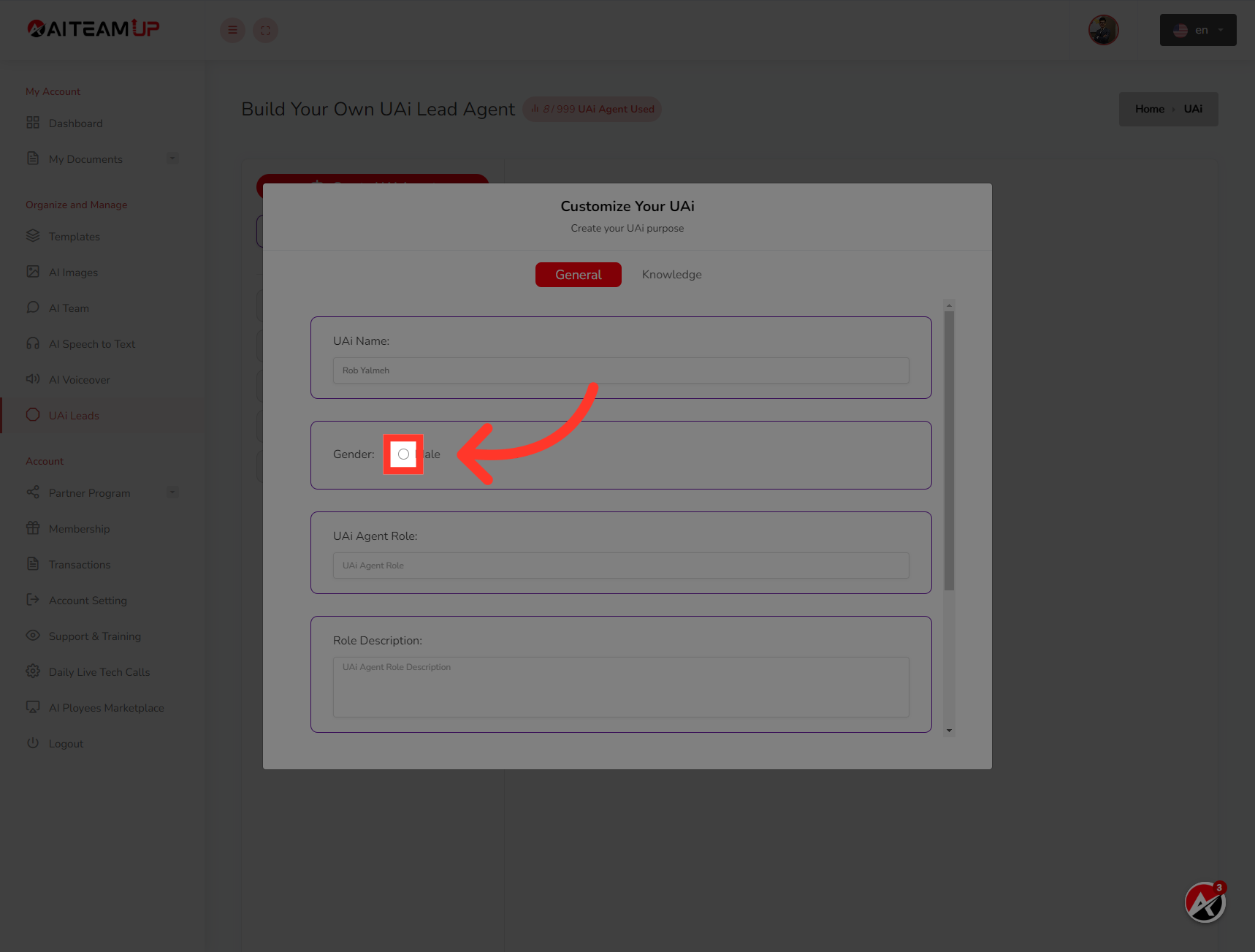Image resolution: width=1255 pixels, height=952 pixels.
Task: Click the 'My Account' section label
Action: (53, 91)
